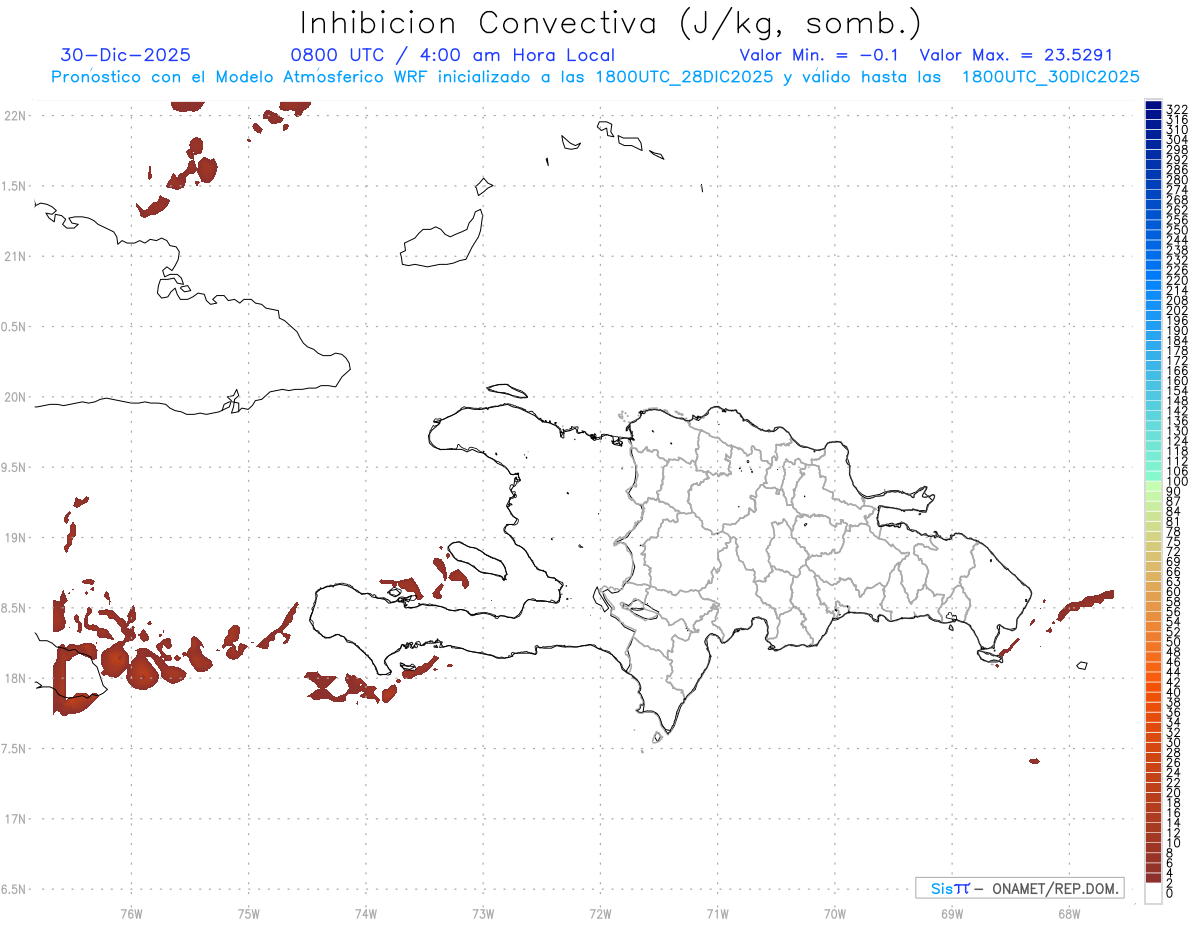Click the '71W' longitude label
1200x927 pixels.
(x=717, y=913)
